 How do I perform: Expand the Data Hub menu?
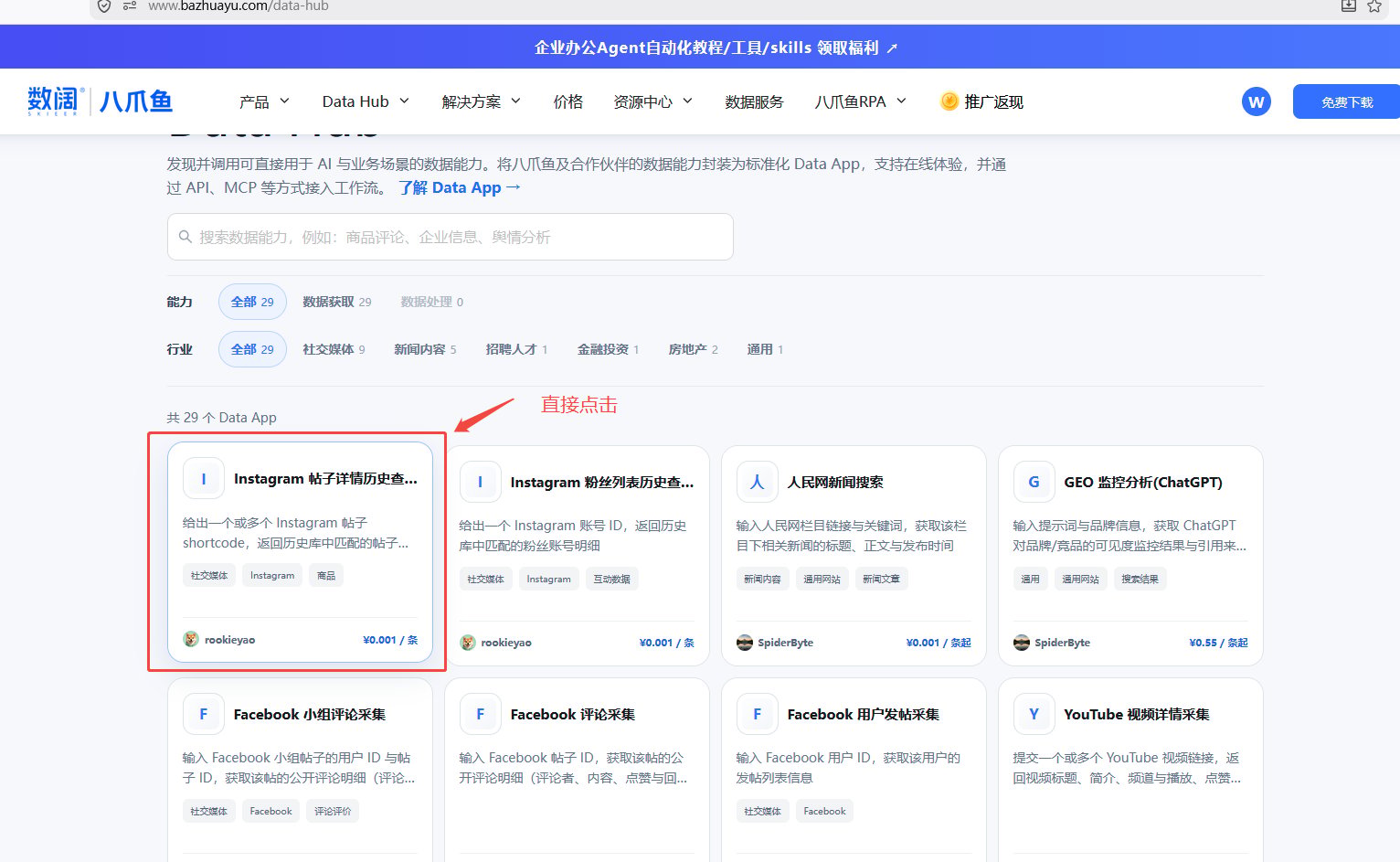pos(366,101)
